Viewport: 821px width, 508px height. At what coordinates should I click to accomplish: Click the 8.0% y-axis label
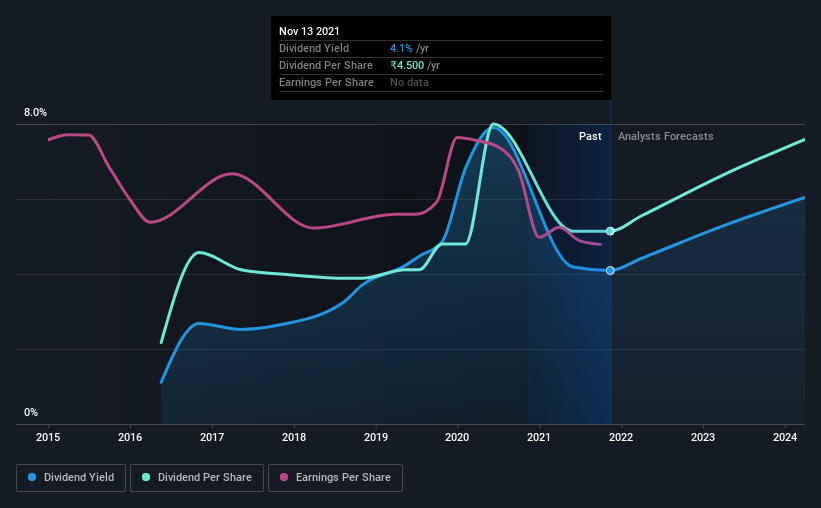pyautogui.click(x=35, y=113)
